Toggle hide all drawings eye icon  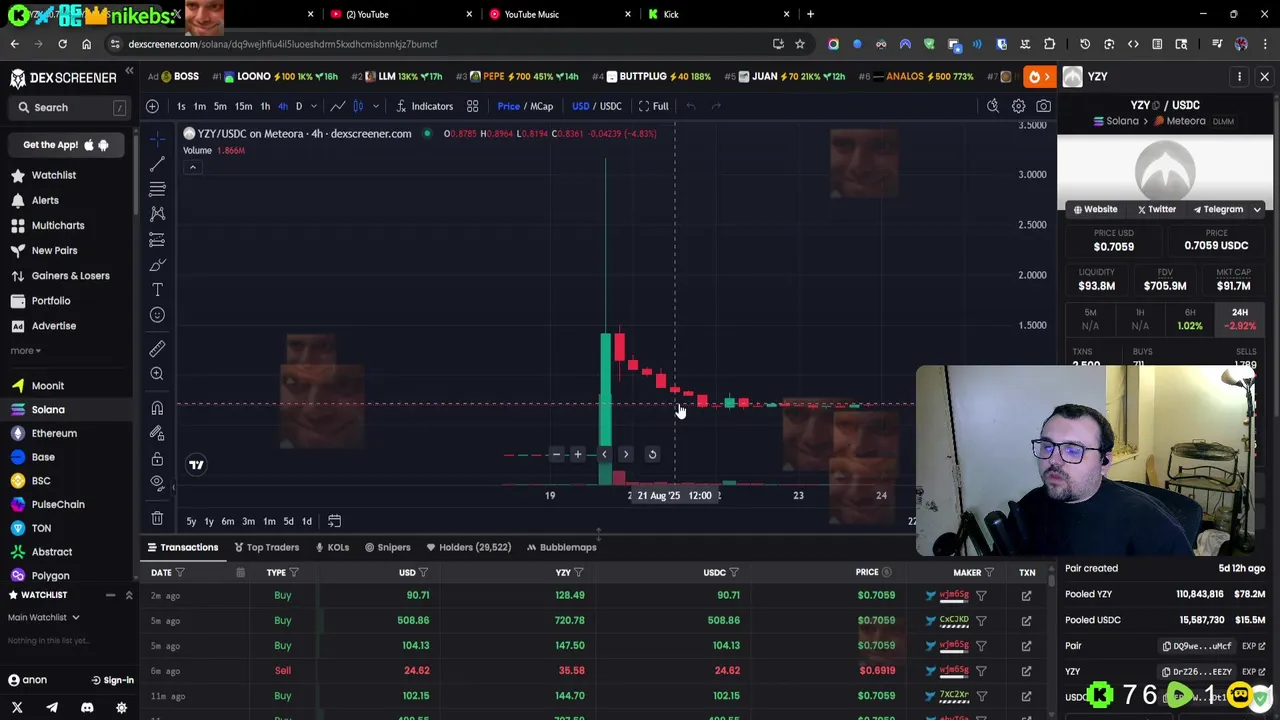(x=157, y=482)
